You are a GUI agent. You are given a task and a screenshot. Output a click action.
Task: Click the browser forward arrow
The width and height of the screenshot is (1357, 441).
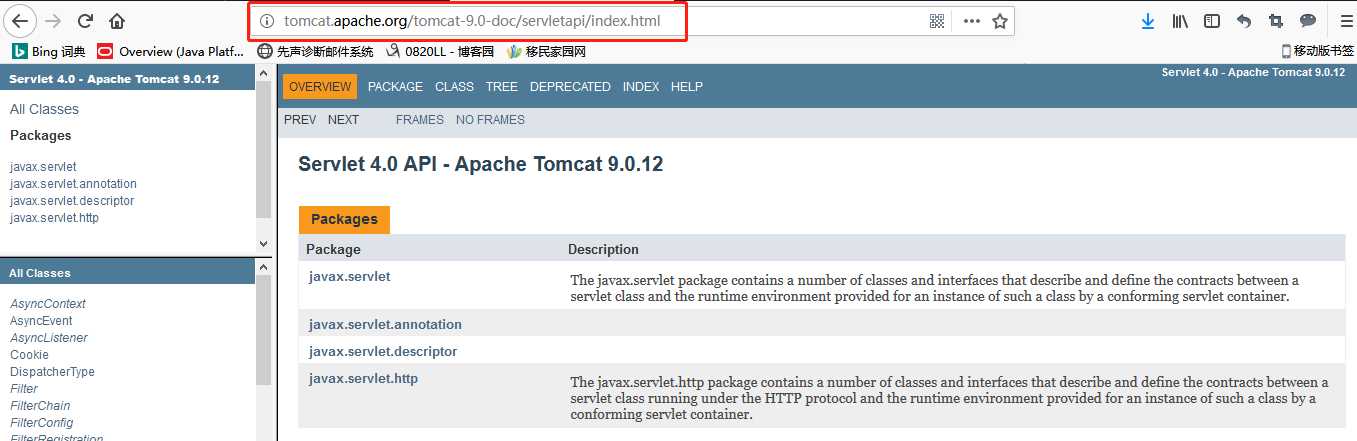[x=53, y=20]
